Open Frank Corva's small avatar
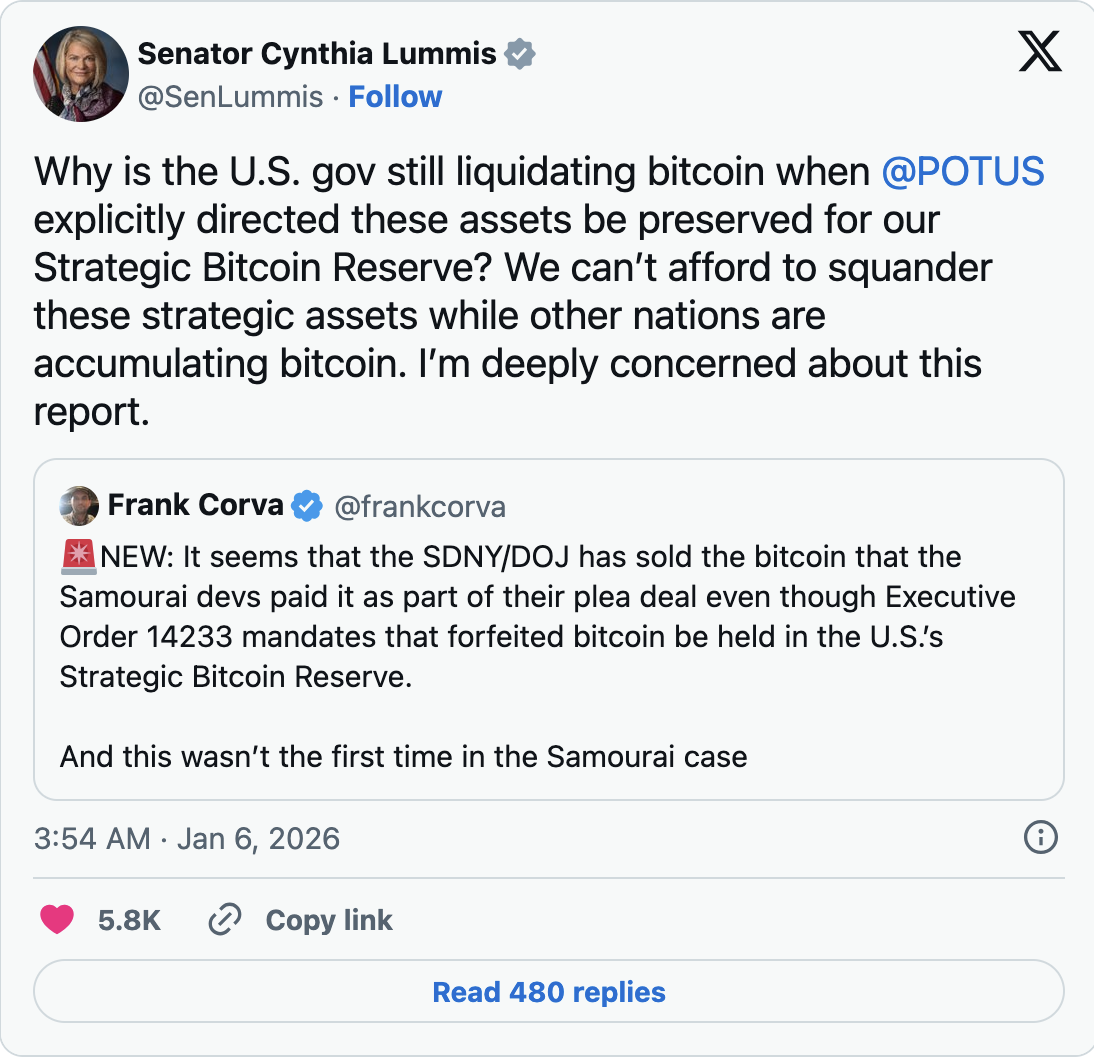 click(x=79, y=506)
